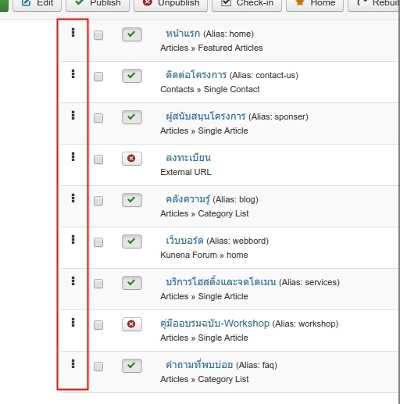Click the drag handle for home row

click(x=73, y=32)
